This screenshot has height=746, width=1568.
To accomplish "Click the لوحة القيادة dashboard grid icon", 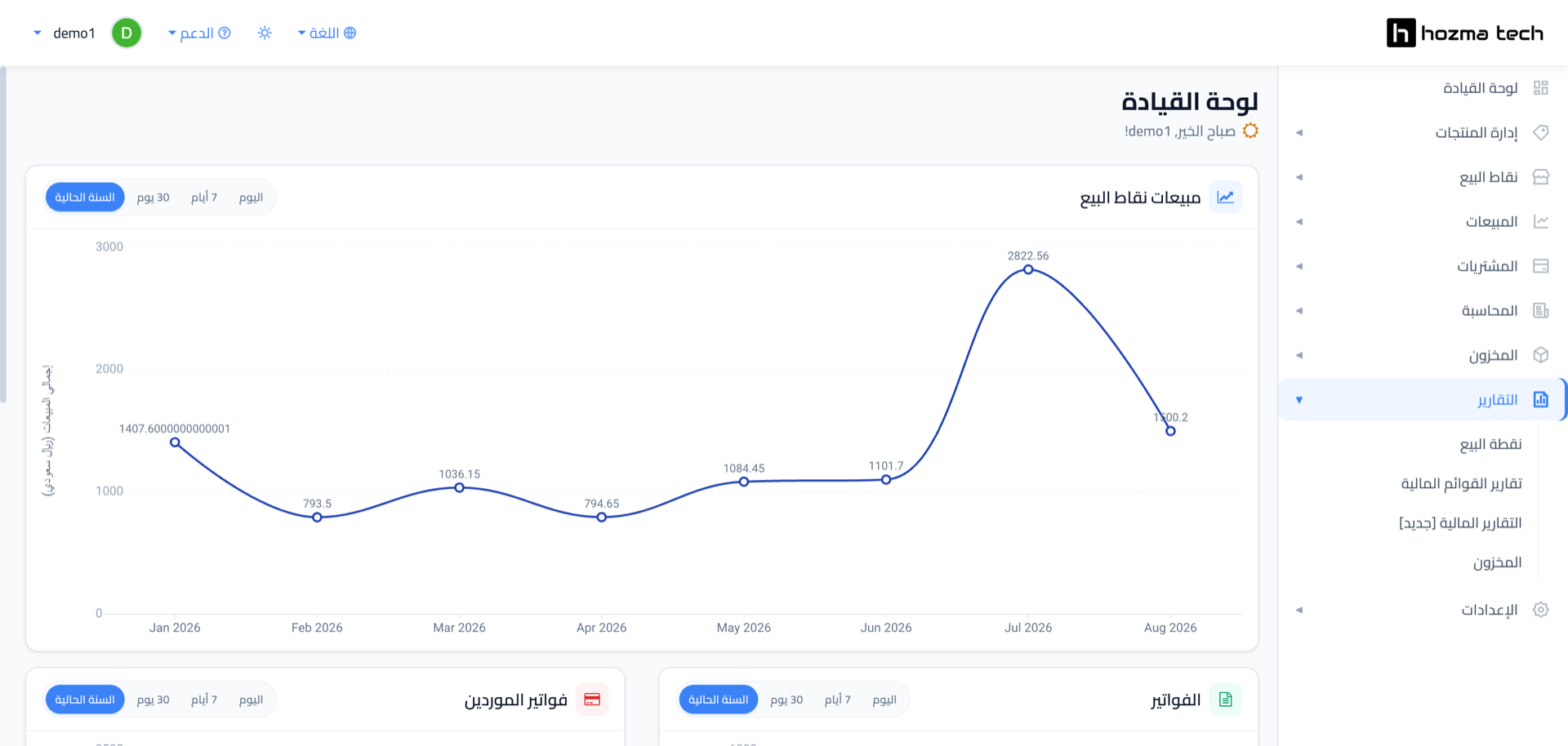I will tap(1540, 88).
